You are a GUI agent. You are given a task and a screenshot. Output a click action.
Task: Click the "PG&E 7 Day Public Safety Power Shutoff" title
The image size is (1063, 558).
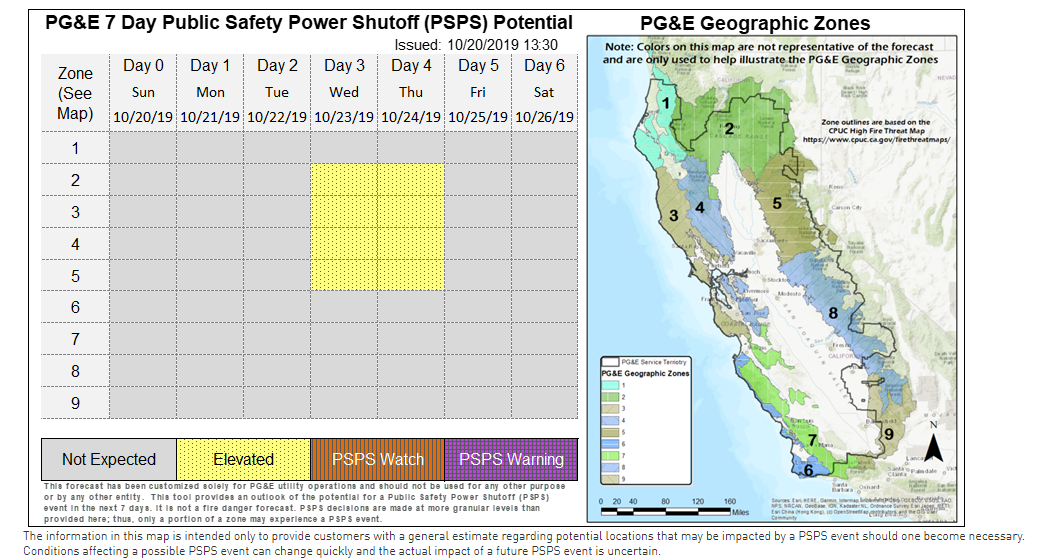pyautogui.click(x=308, y=22)
